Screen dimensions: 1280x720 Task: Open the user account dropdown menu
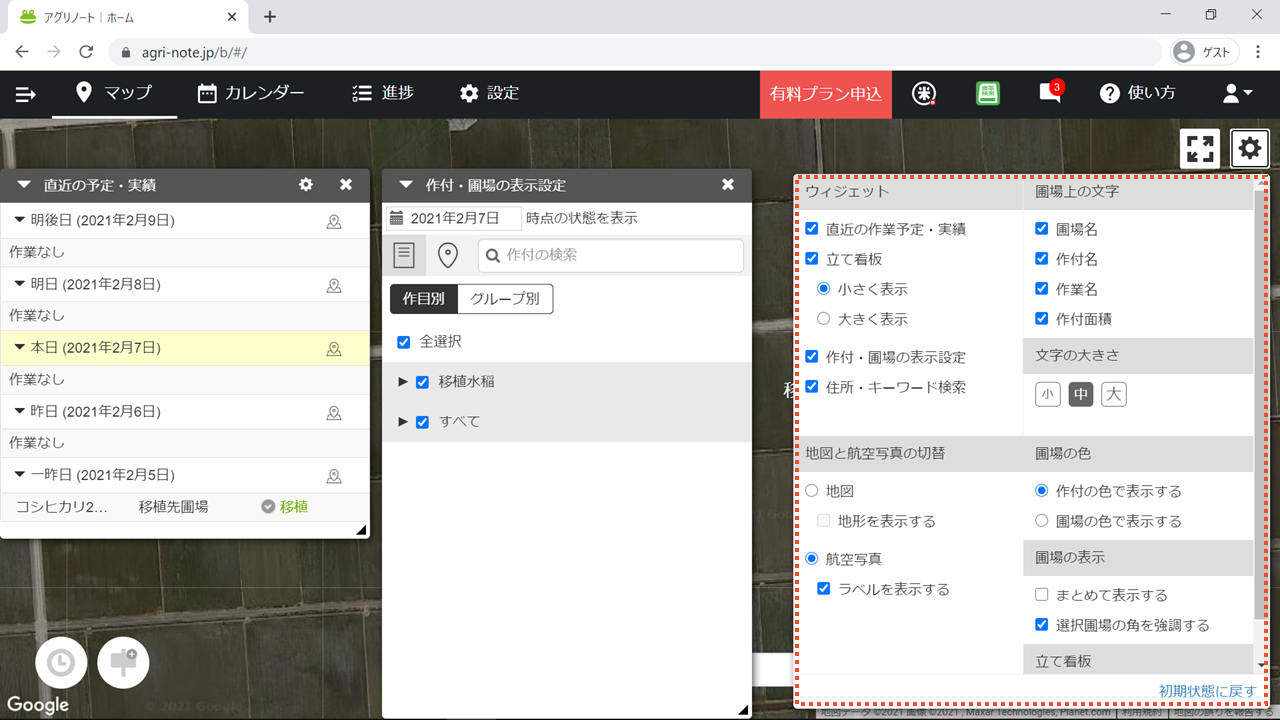click(1237, 94)
